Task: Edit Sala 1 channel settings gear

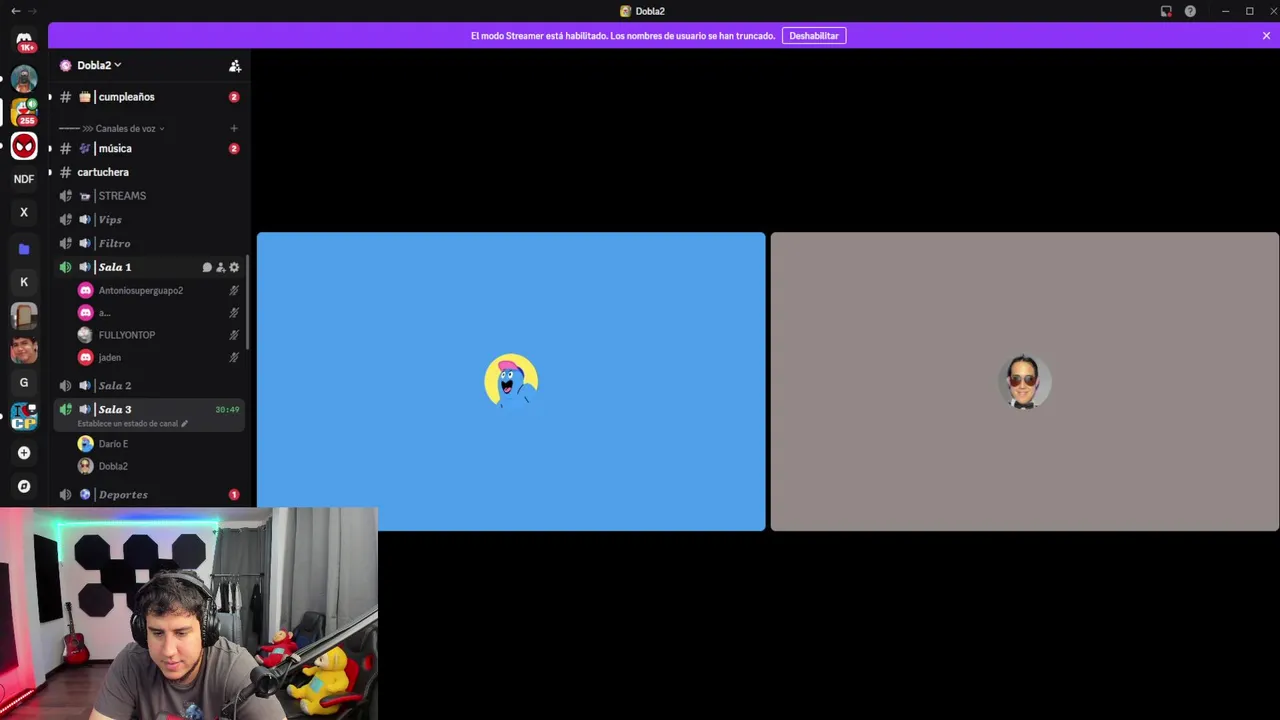Action: click(x=234, y=267)
